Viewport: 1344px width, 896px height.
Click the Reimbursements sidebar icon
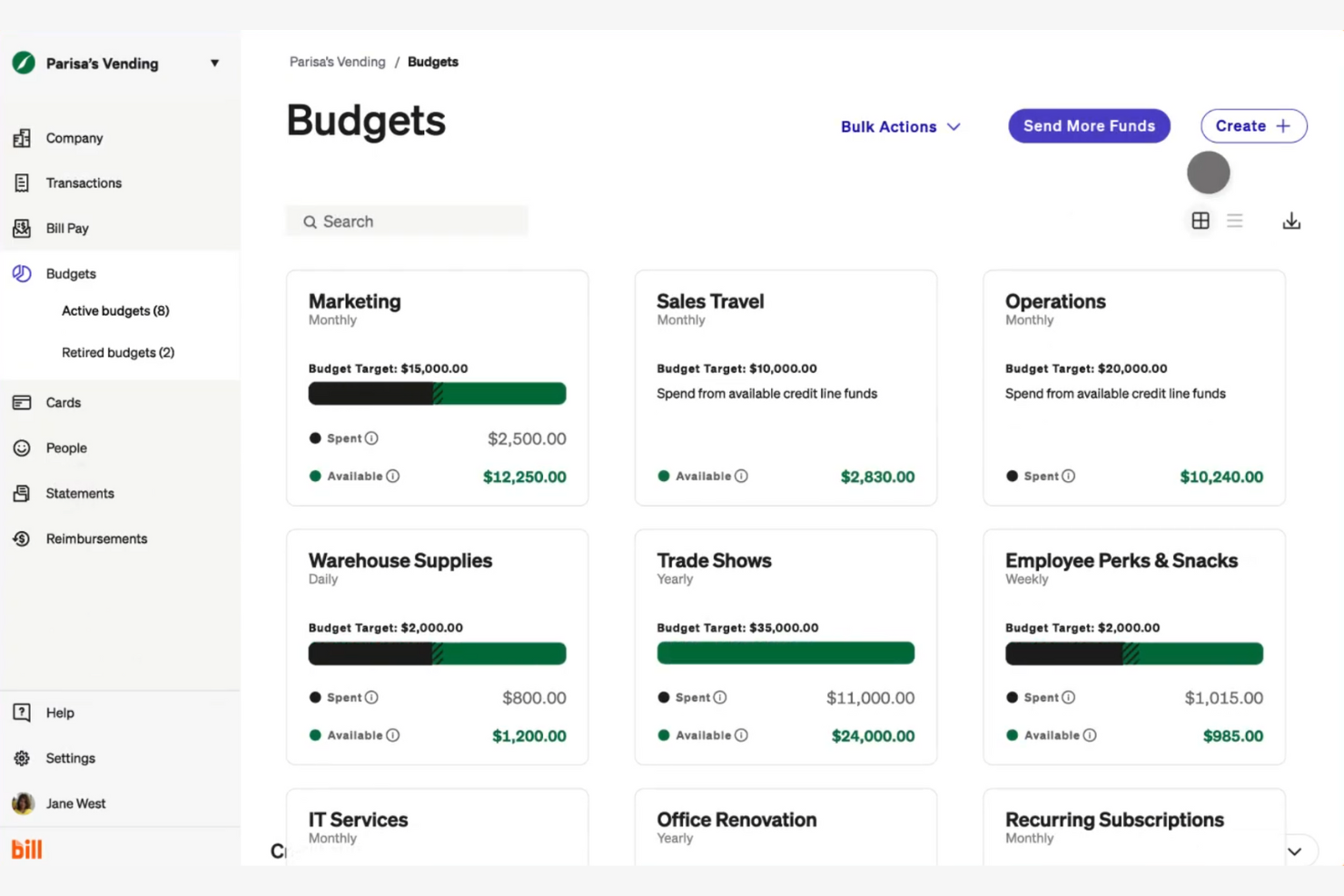click(23, 538)
